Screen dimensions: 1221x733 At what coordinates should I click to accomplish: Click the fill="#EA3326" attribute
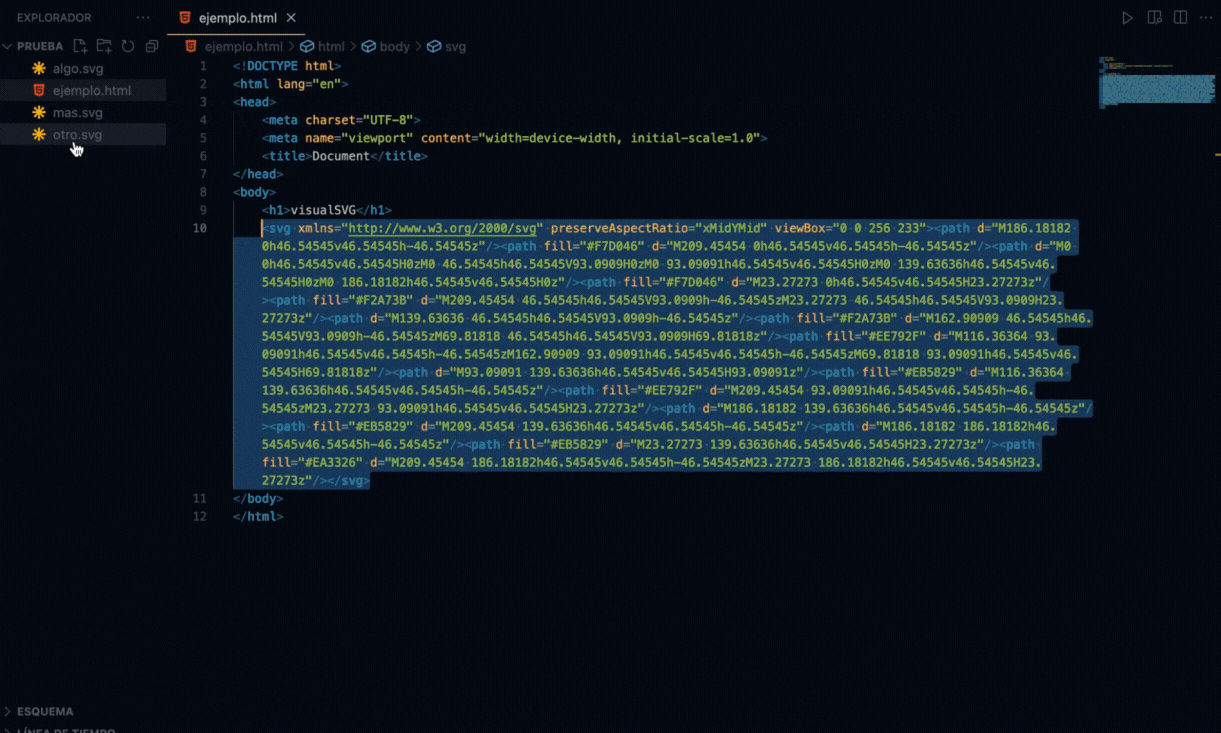point(312,462)
